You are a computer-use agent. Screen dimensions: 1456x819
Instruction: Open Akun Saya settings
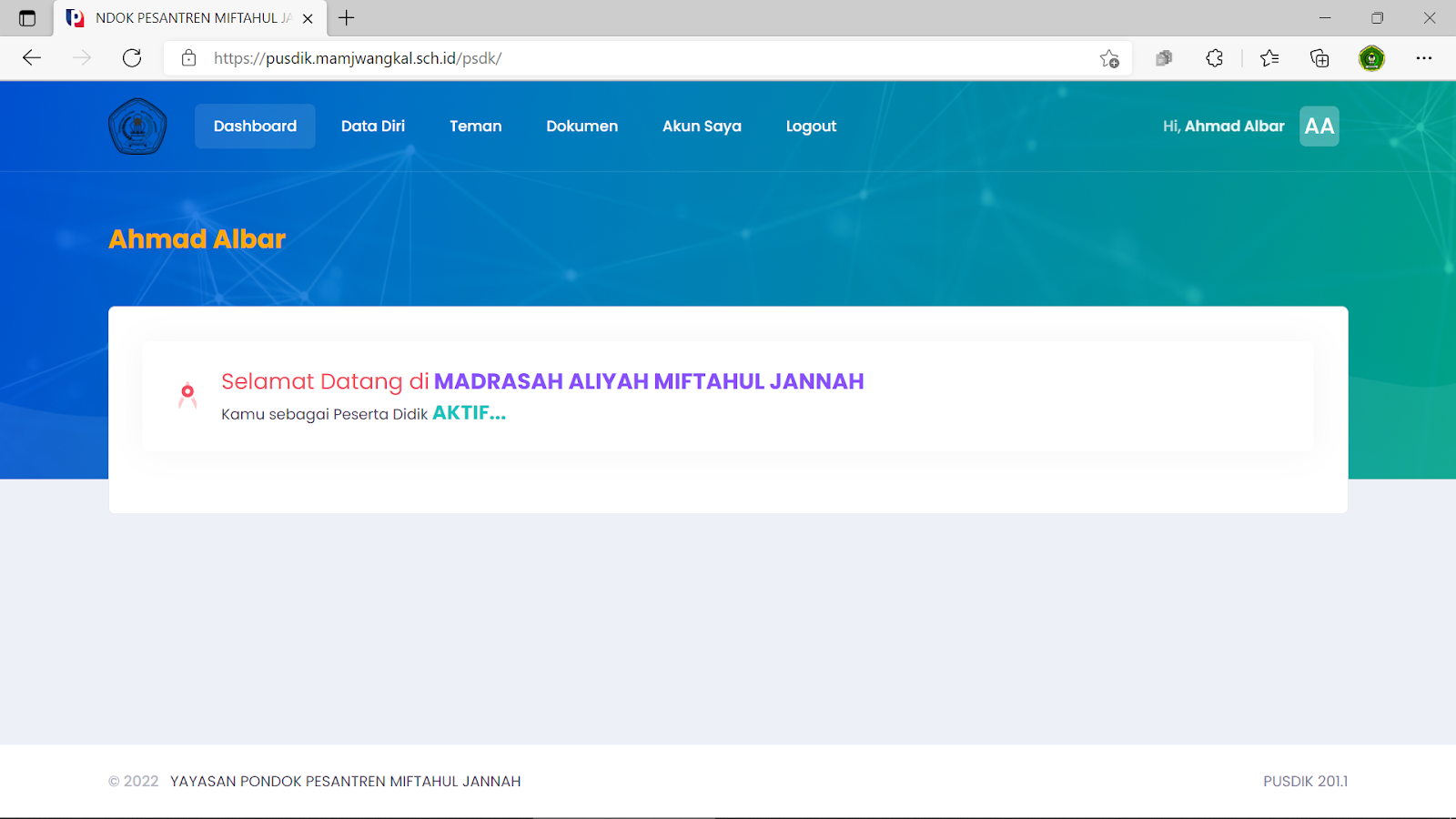pos(702,126)
